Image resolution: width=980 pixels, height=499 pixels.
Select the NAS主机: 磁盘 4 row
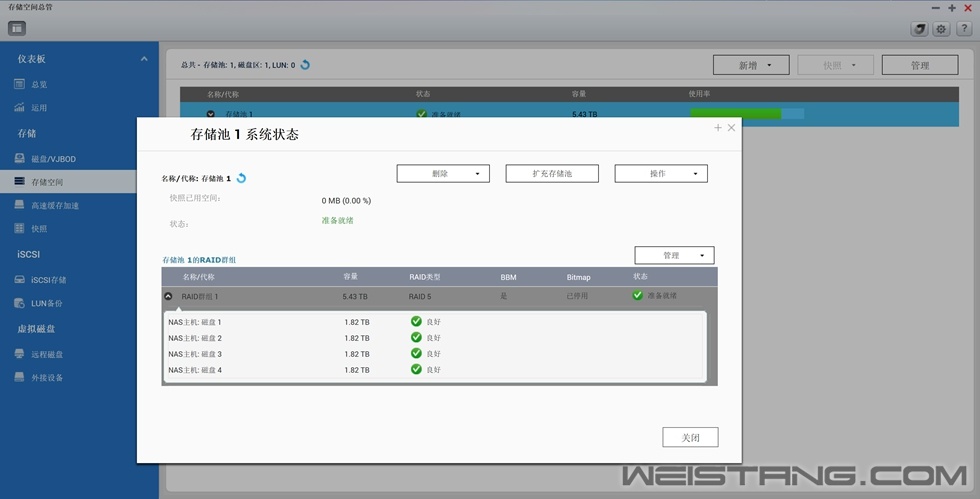(x=436, y=370)
